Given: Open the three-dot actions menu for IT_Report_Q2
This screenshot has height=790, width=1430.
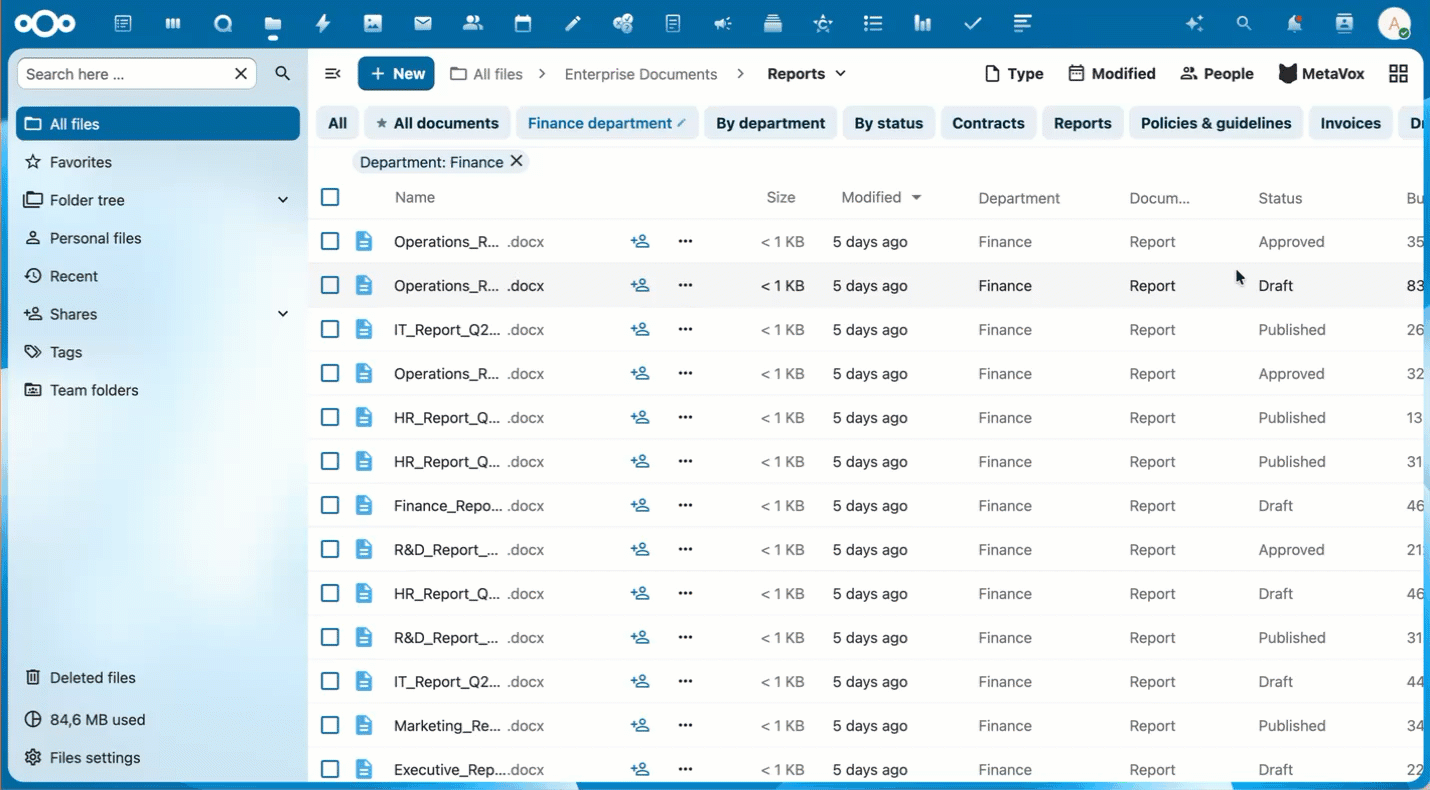Looking at the screenshot, I should coord(685,329).
